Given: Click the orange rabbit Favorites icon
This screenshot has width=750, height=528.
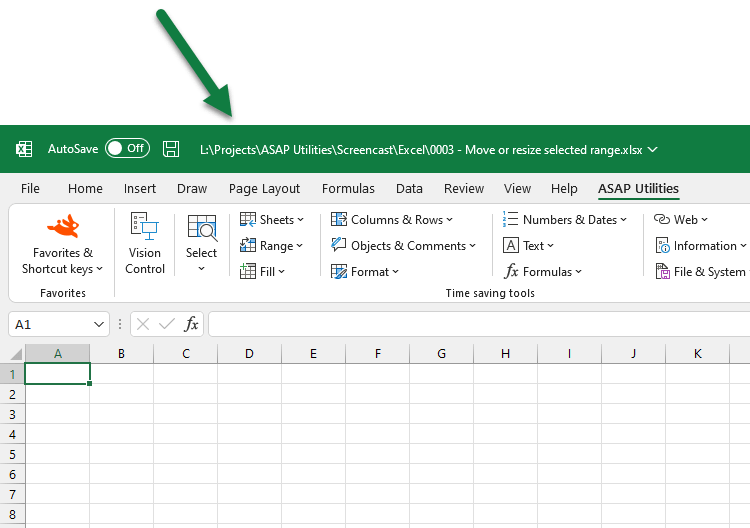Looking at the screenshot, I should (63, 226).
